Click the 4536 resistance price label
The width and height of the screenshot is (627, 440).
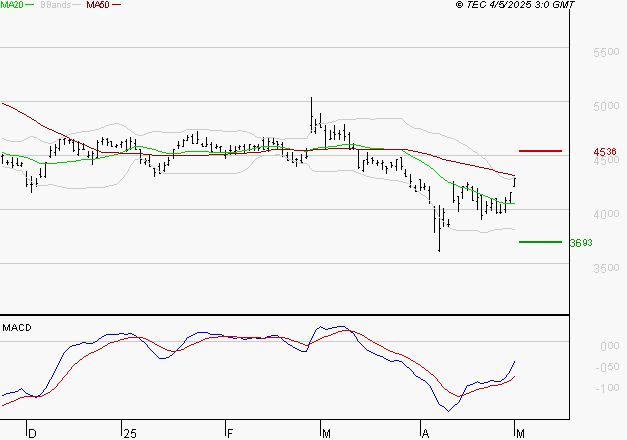[606, 153]
